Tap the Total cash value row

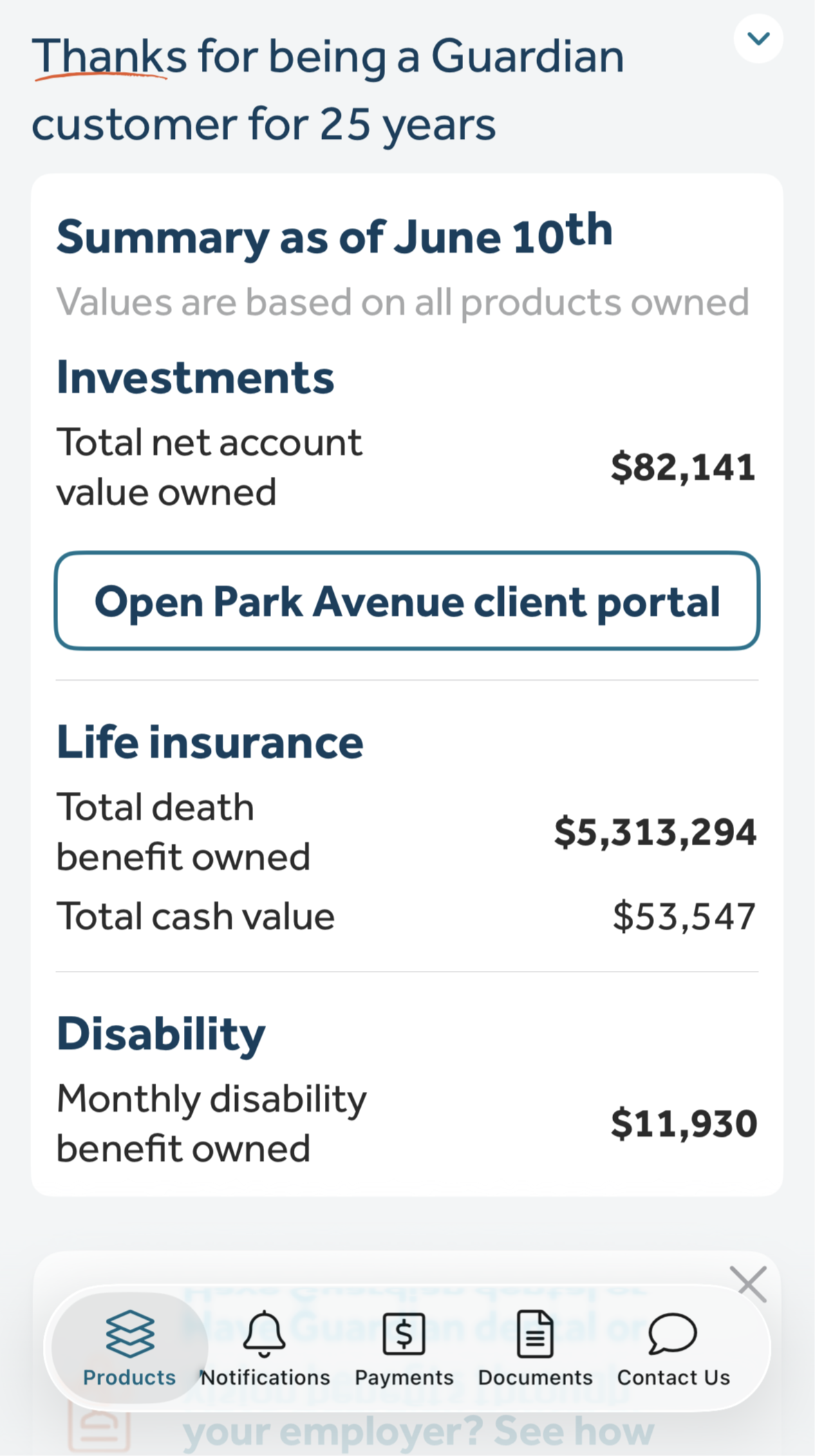click(x=406, y=917)
